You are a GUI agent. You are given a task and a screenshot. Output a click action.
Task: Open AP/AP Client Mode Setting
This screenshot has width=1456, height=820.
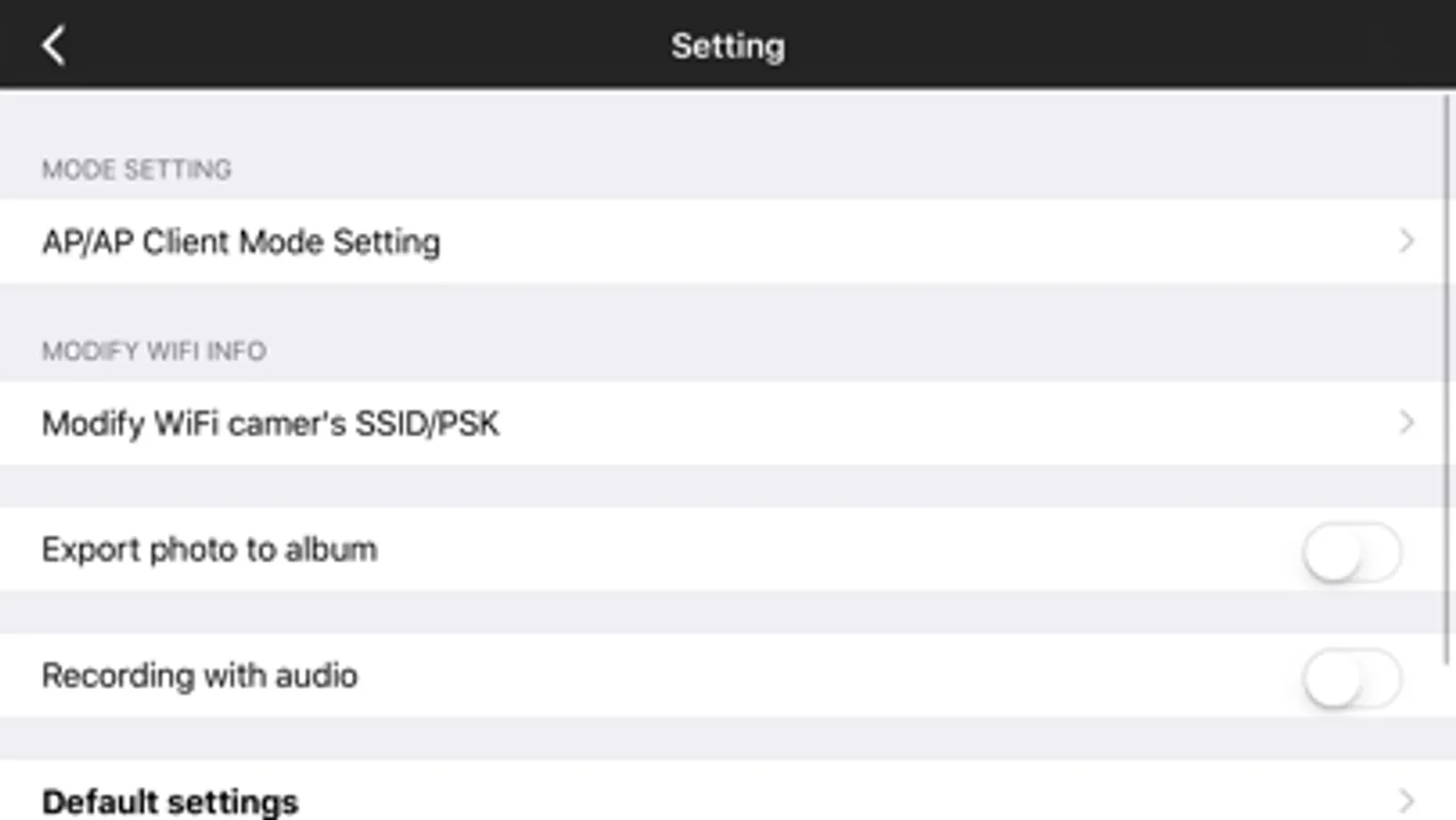click(241, 242)
